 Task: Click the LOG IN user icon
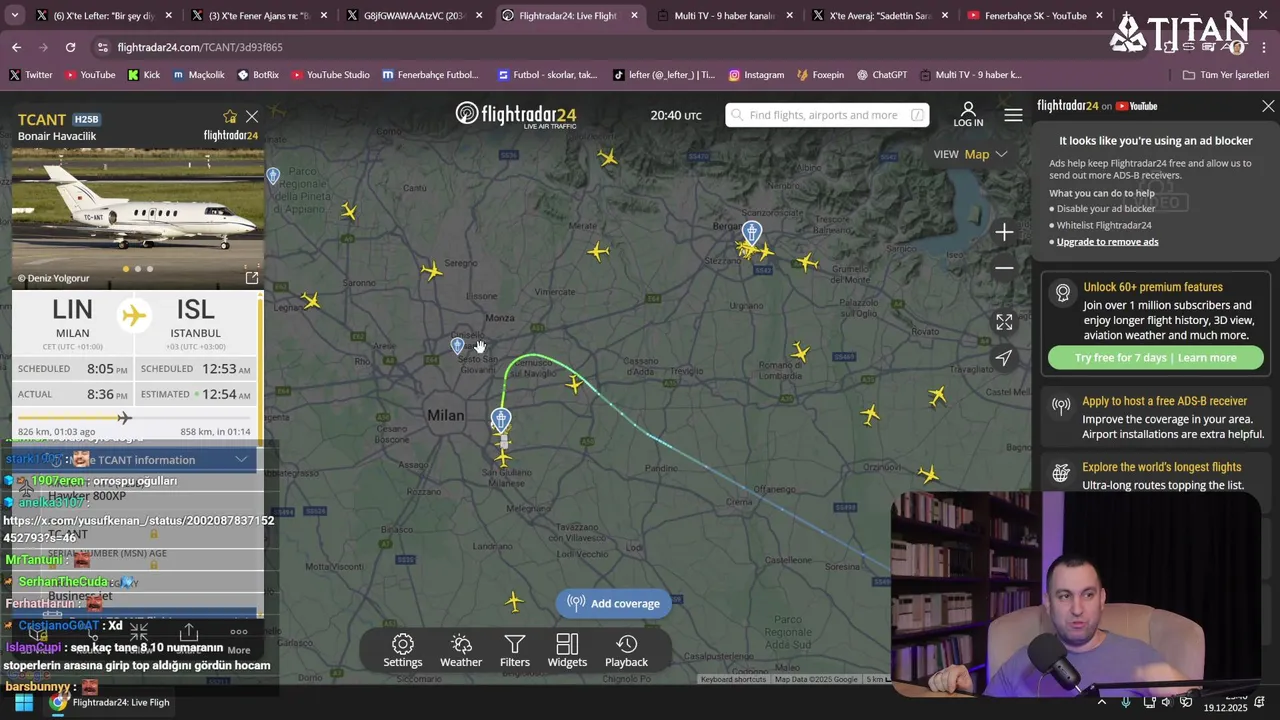pyautogui.click(x=968, y=114)
